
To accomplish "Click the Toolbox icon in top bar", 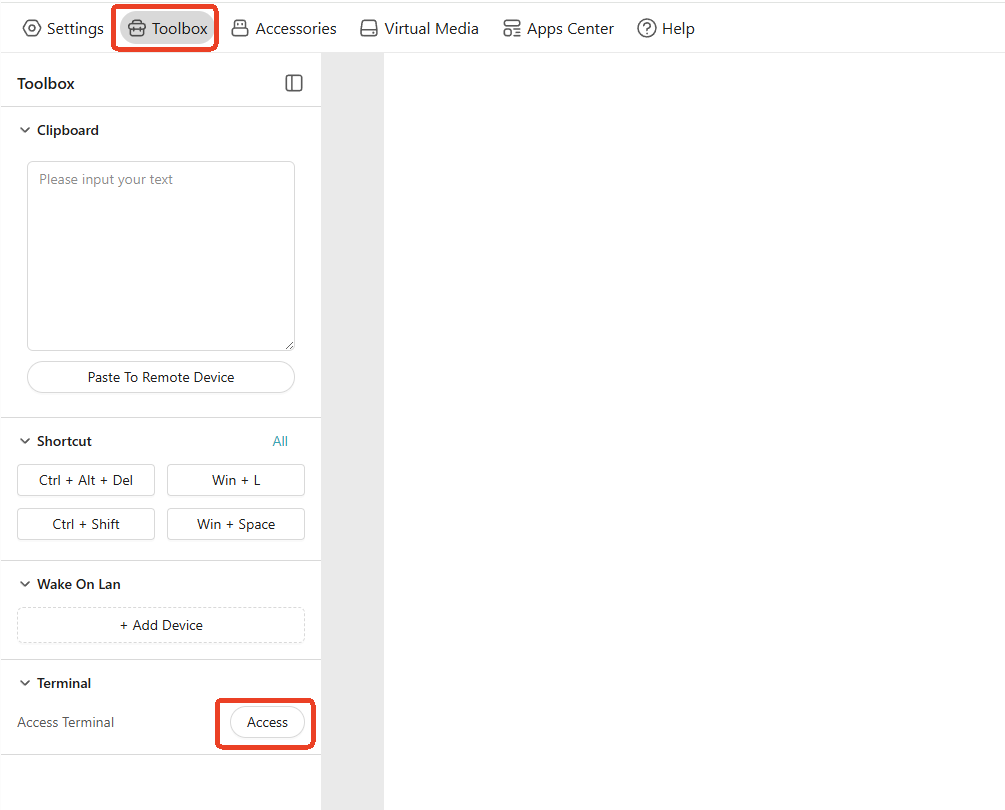I will click(137, 28).
